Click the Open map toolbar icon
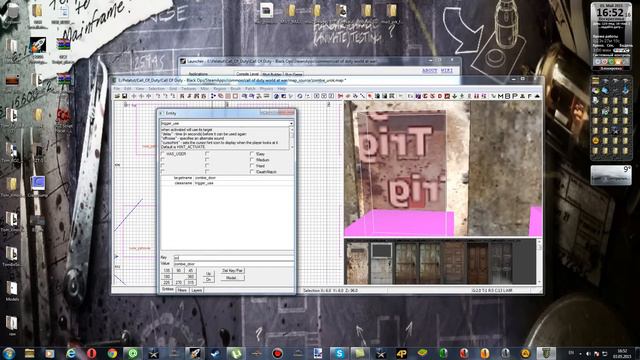This screenshot has width=640, height=360. (117, 96)
